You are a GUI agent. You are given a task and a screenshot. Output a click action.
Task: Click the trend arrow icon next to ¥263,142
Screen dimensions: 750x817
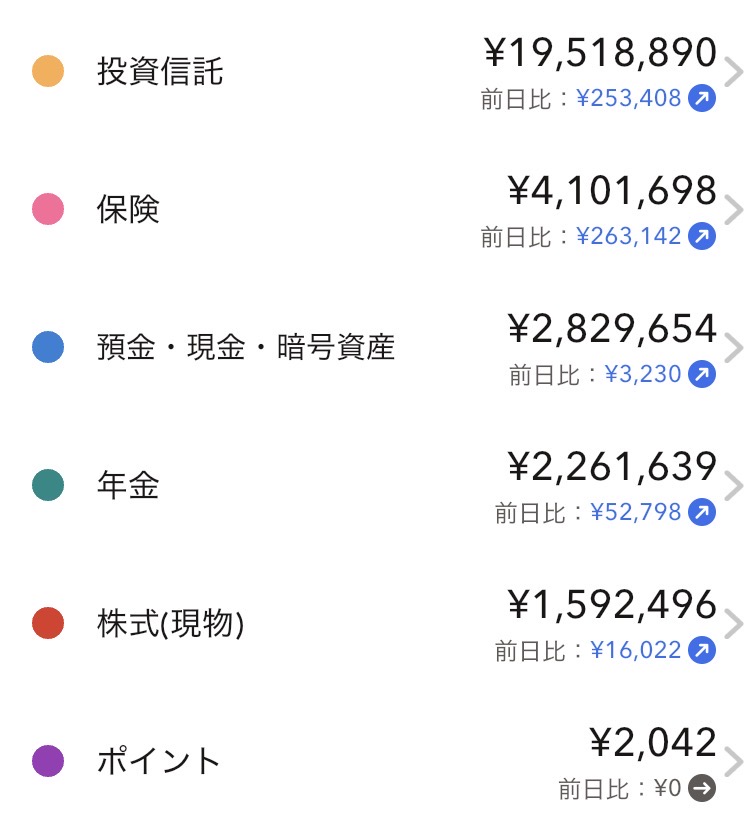[703, 237]
